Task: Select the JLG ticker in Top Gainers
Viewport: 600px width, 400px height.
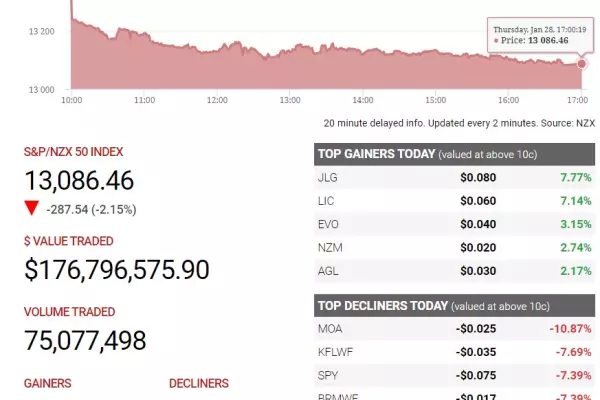Action: coord(328,178)
